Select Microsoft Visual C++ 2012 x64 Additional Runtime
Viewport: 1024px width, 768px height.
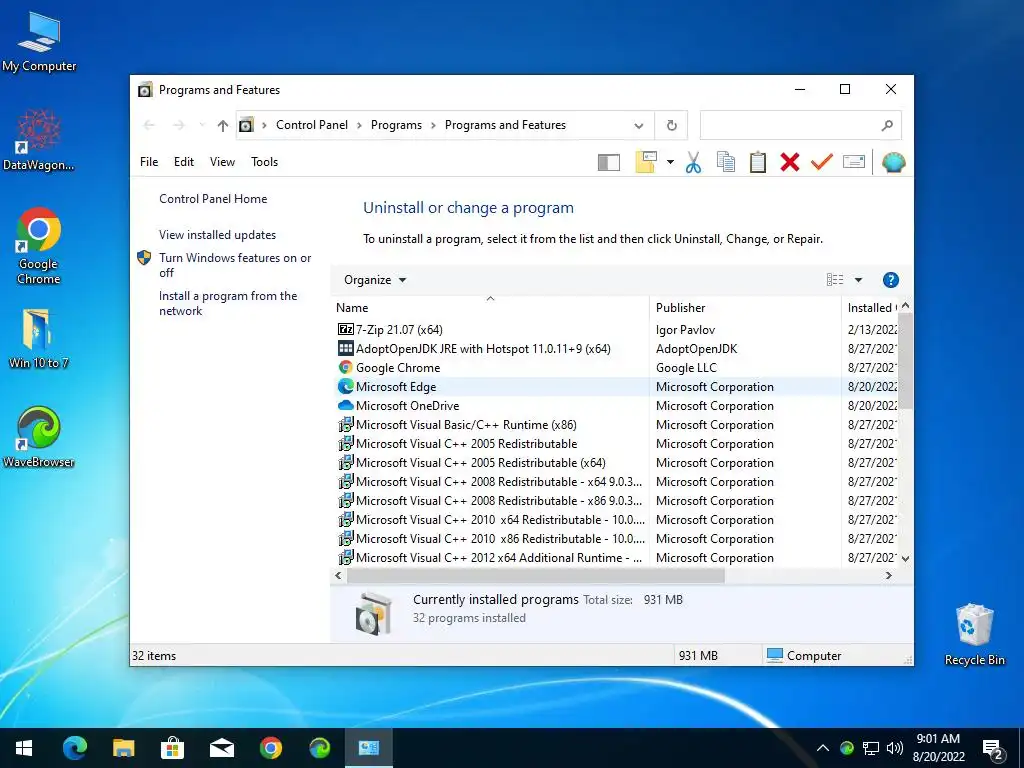point(490,558)
